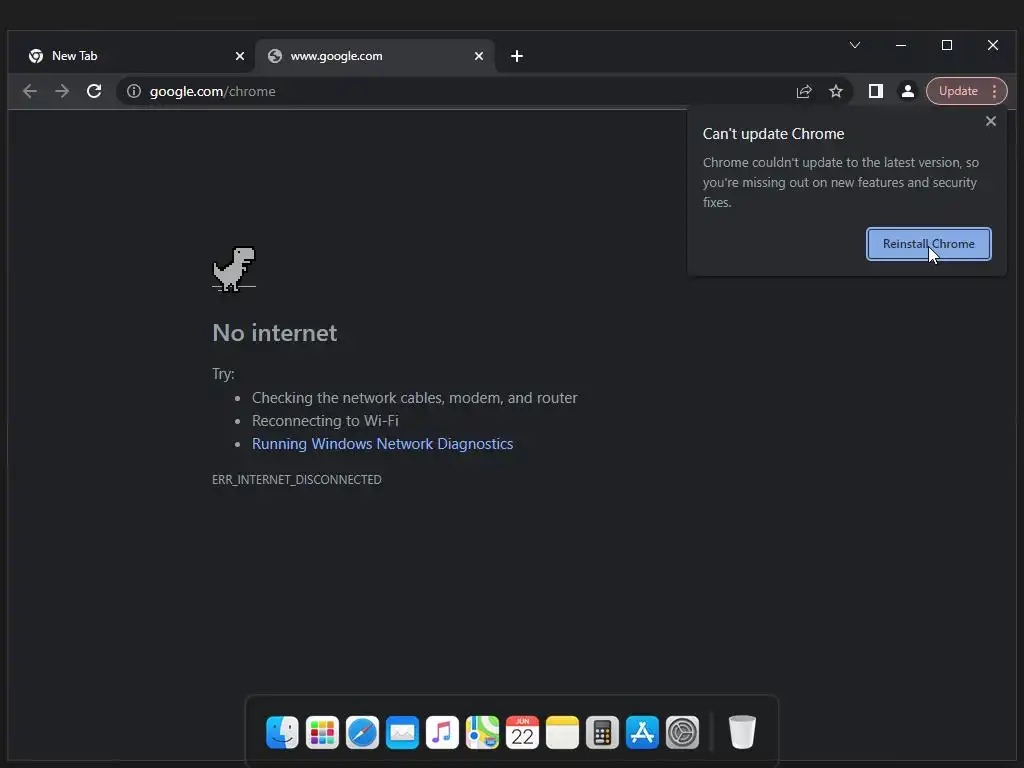Close the New Tab tab
The height and width of the screenshot is (768, 1024).
(x=240, y=56)
